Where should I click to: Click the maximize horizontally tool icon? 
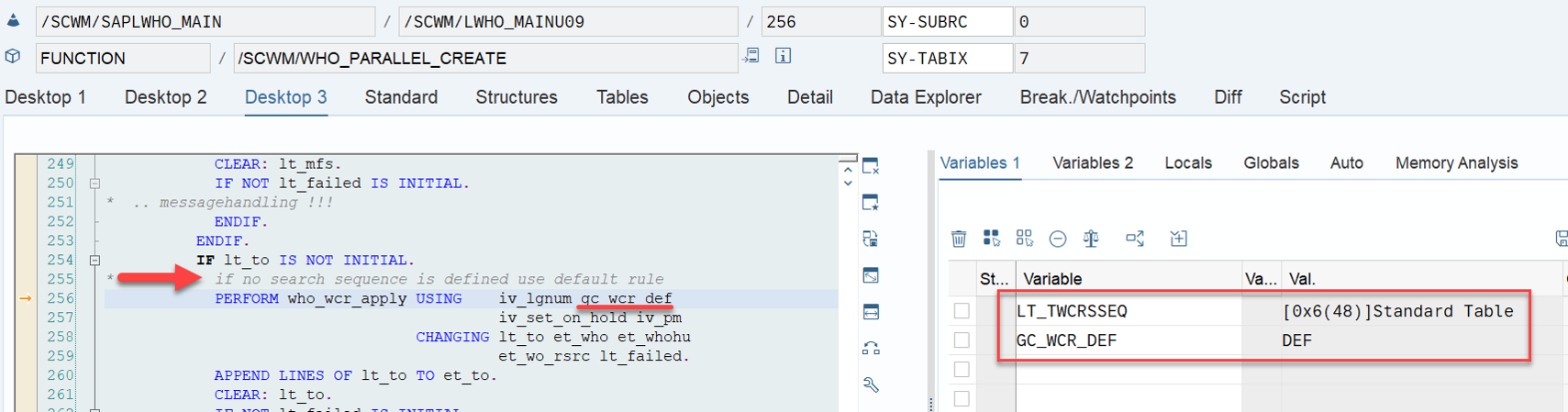(871, 312)
